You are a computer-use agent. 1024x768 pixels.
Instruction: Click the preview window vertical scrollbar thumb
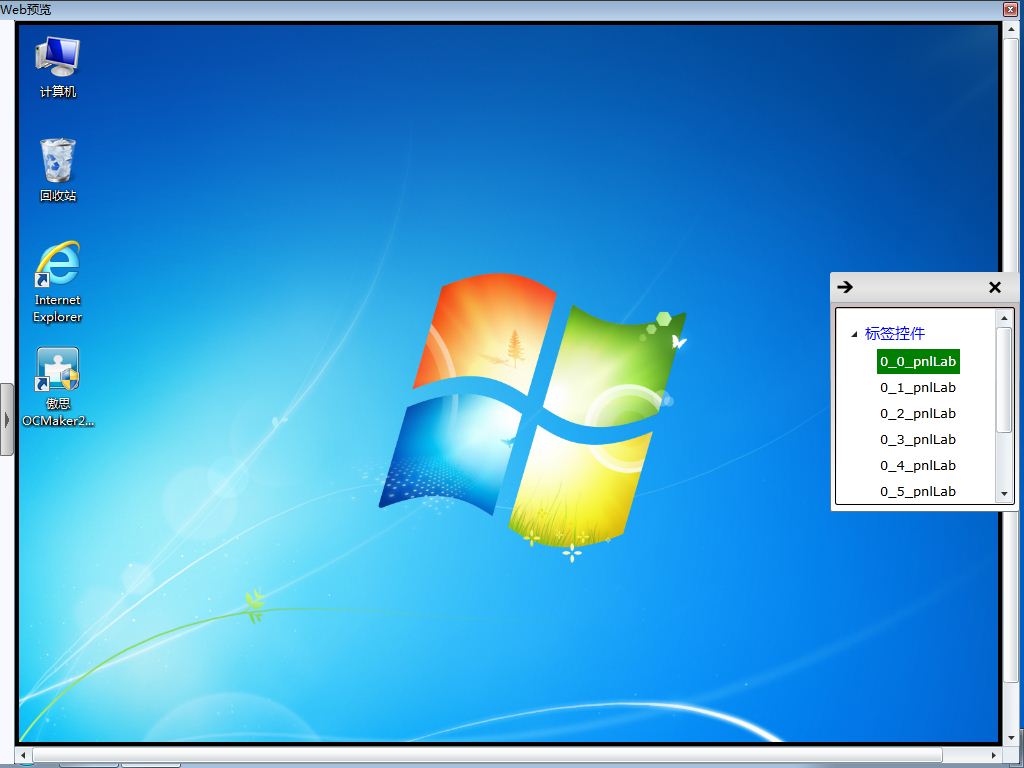1010,362
